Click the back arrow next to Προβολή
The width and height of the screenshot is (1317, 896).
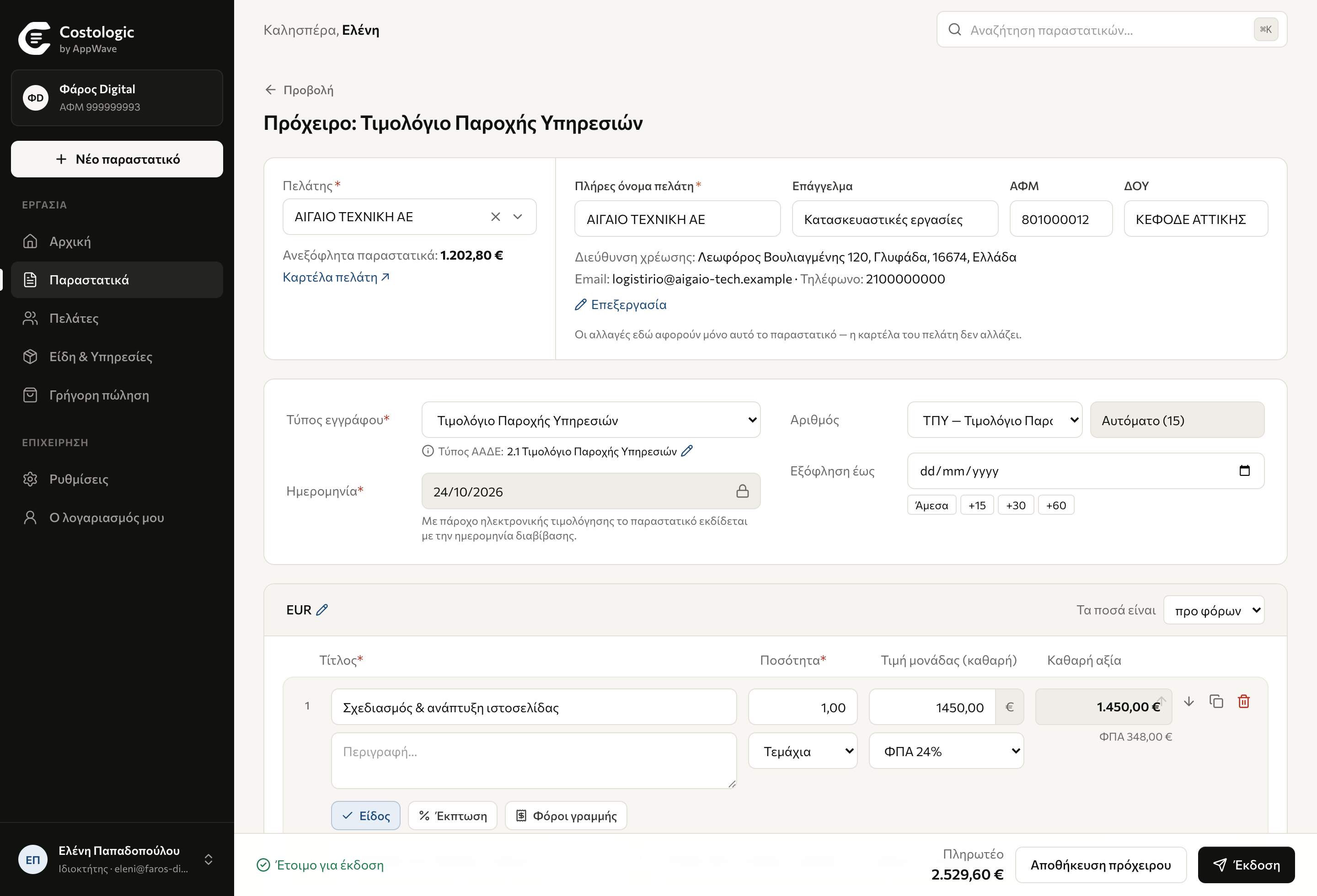pos(270,90)
